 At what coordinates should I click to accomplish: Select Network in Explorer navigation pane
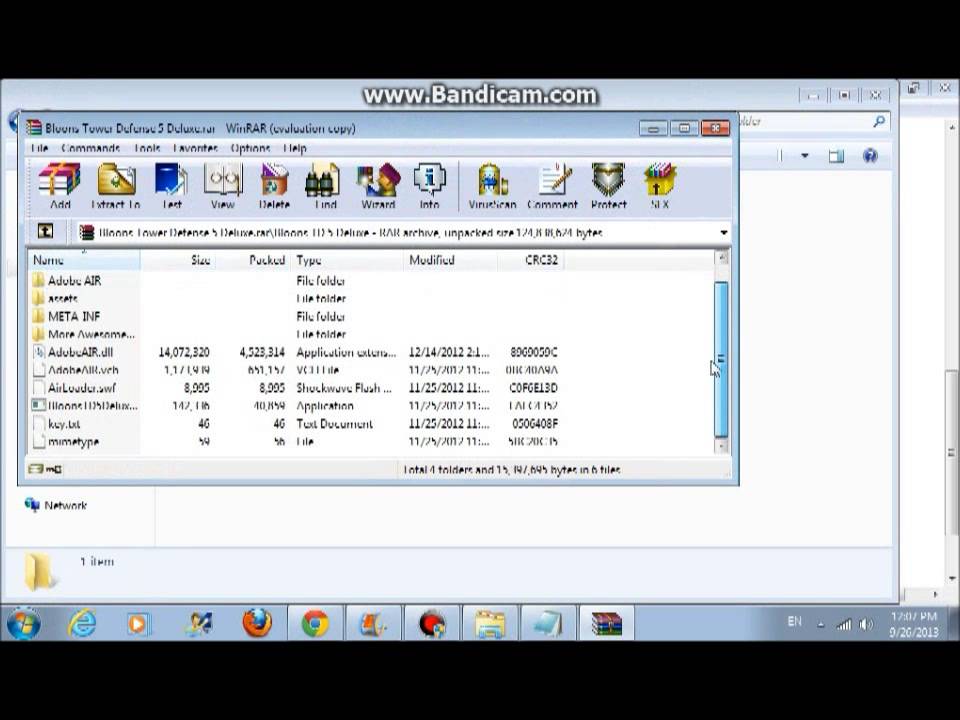point(56,505)
